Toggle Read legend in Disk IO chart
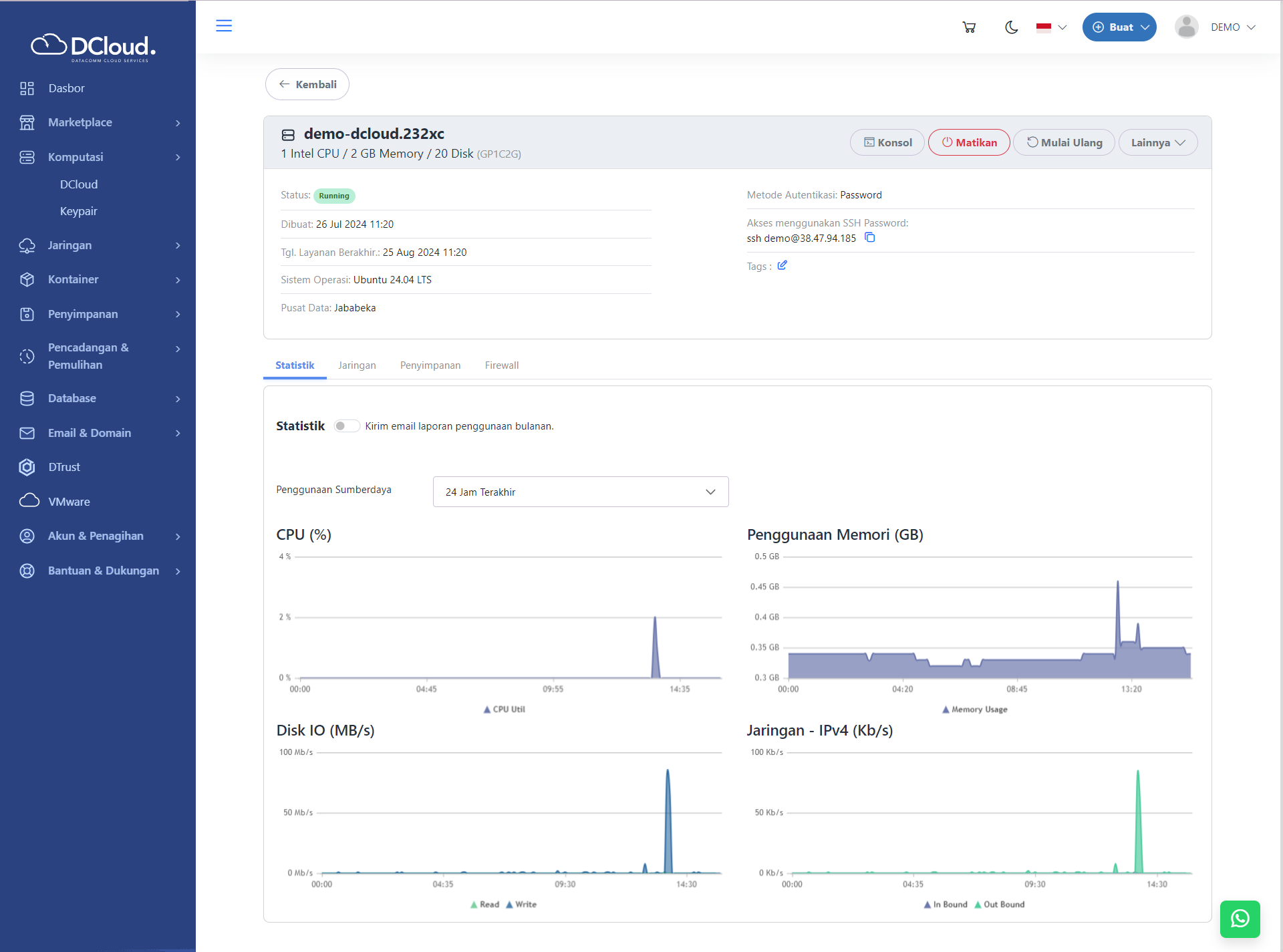The width and height of the screenshot is (1283, 952). coord(484,905)
